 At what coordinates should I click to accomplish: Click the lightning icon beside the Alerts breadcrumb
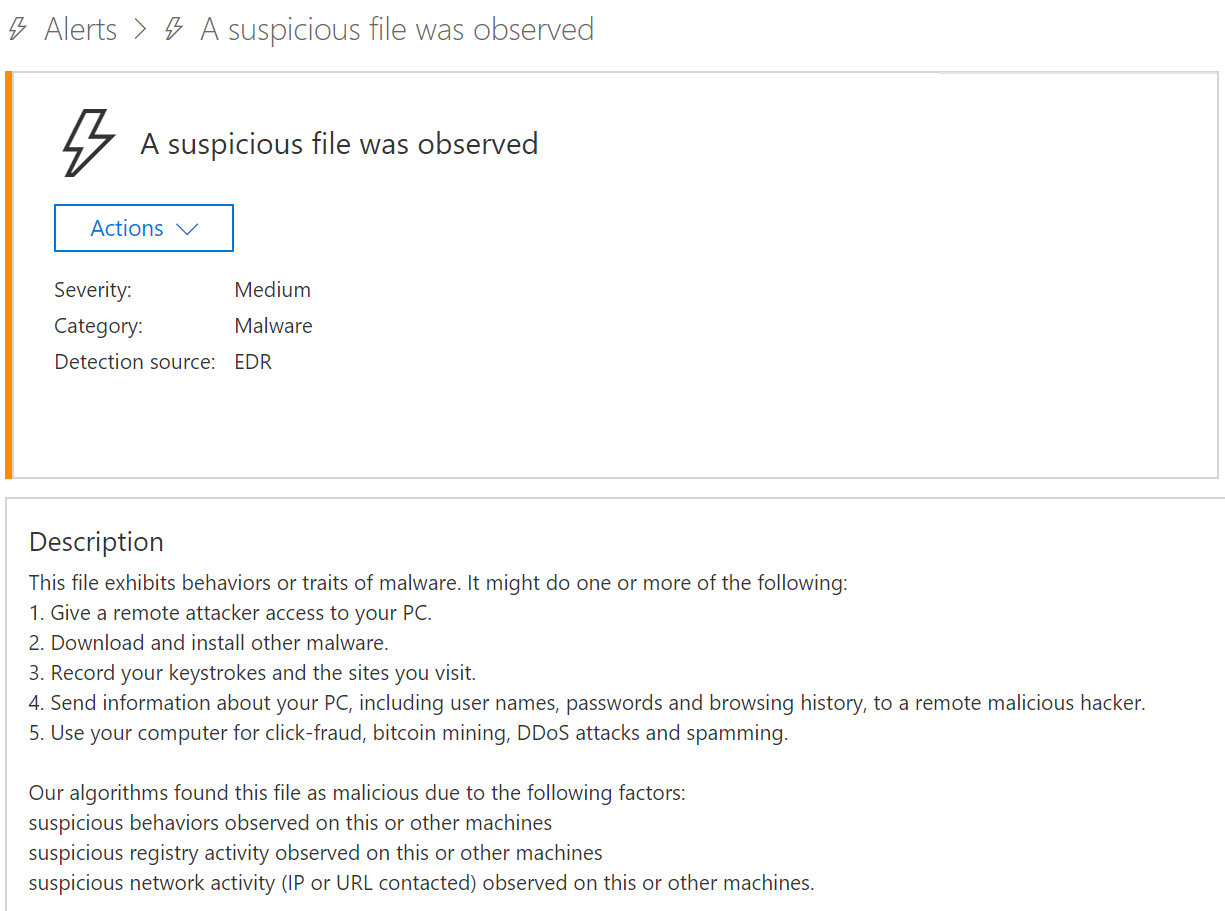[15, 29]
